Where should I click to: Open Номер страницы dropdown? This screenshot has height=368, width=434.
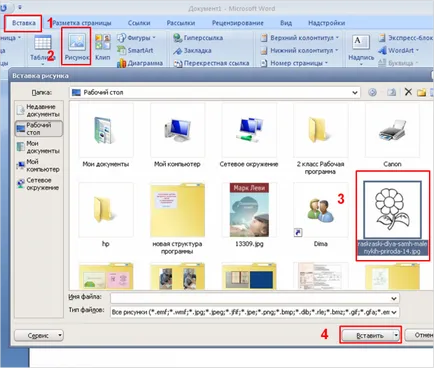coord(294,63)
